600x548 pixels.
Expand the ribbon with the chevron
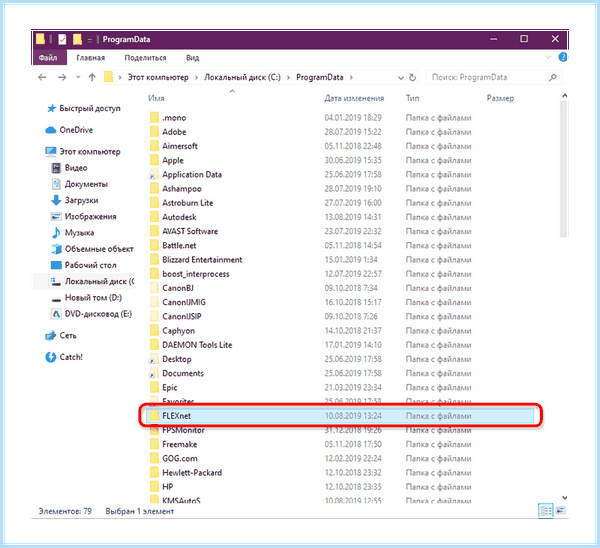548,57
